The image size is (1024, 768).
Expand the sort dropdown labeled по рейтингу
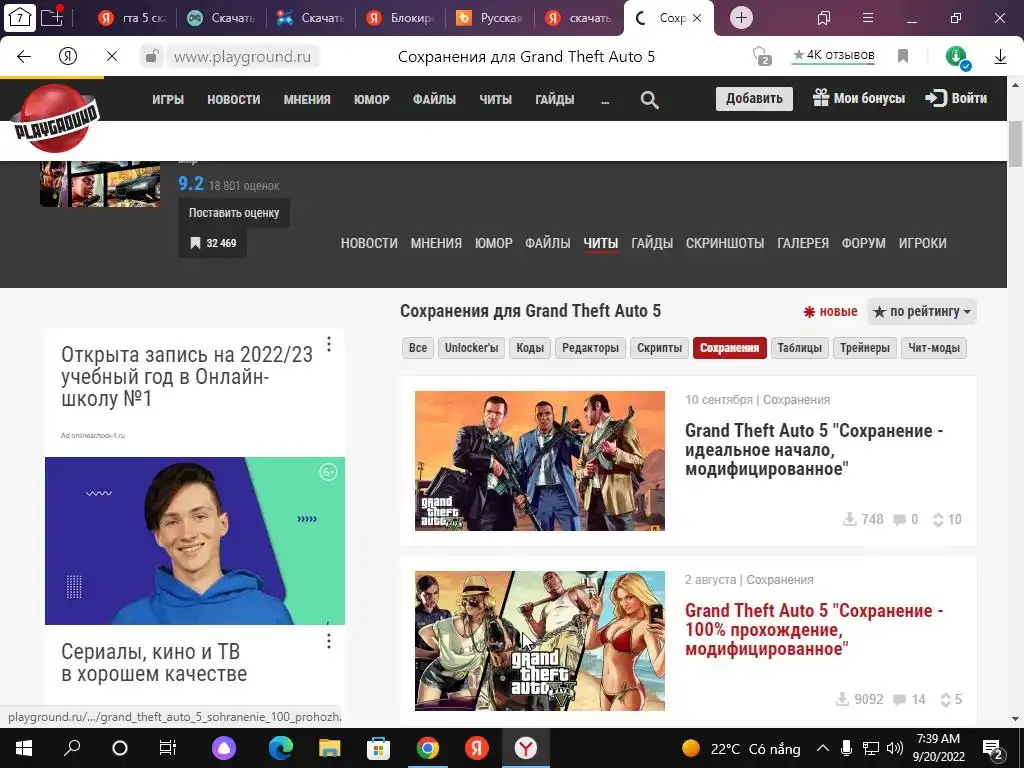pos(922,312)
